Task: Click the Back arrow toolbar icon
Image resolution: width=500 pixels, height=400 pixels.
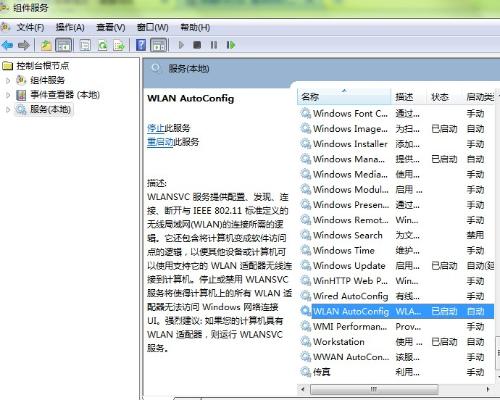Action: 7,45
